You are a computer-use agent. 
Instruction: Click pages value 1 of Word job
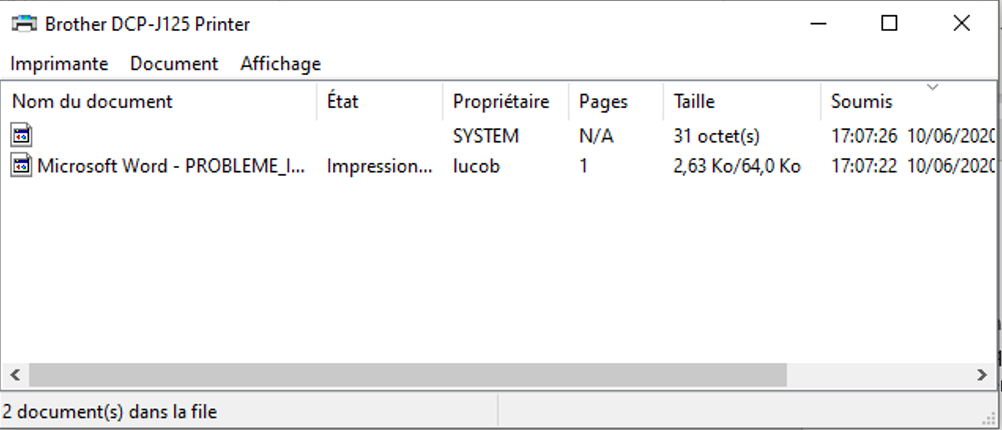tap(583, 166)
